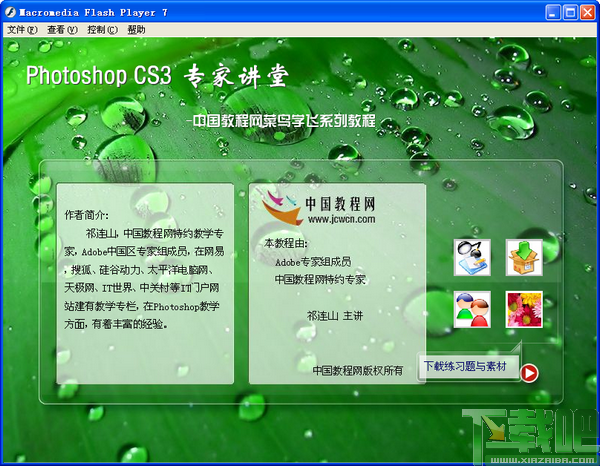The width and height of the screenshot is (600, 466).
Task: Click the Adobe专家组成员 text line
Action: point(313,262)
